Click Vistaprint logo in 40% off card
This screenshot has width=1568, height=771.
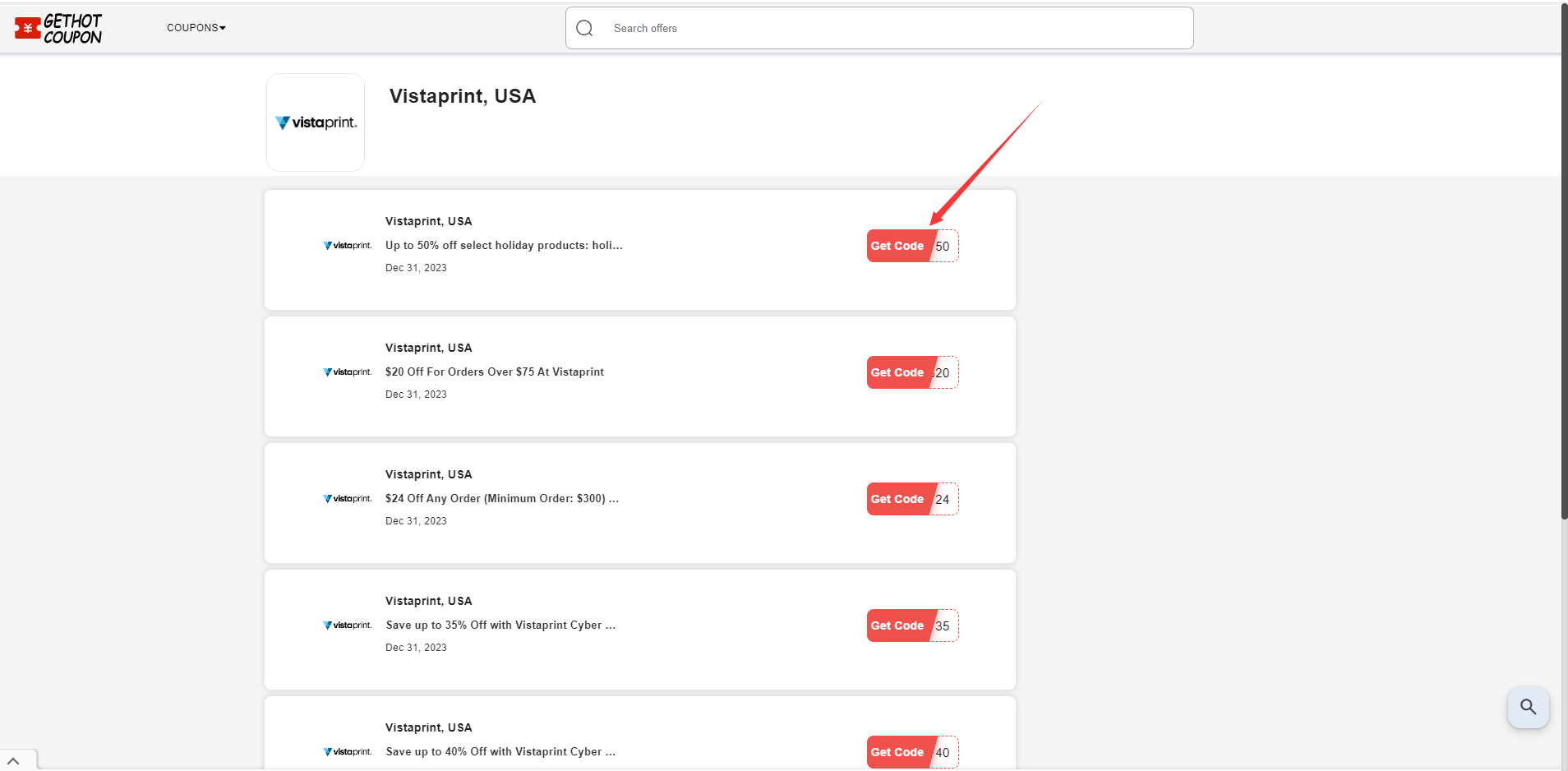pyautogui.click(x=348, y=752)
